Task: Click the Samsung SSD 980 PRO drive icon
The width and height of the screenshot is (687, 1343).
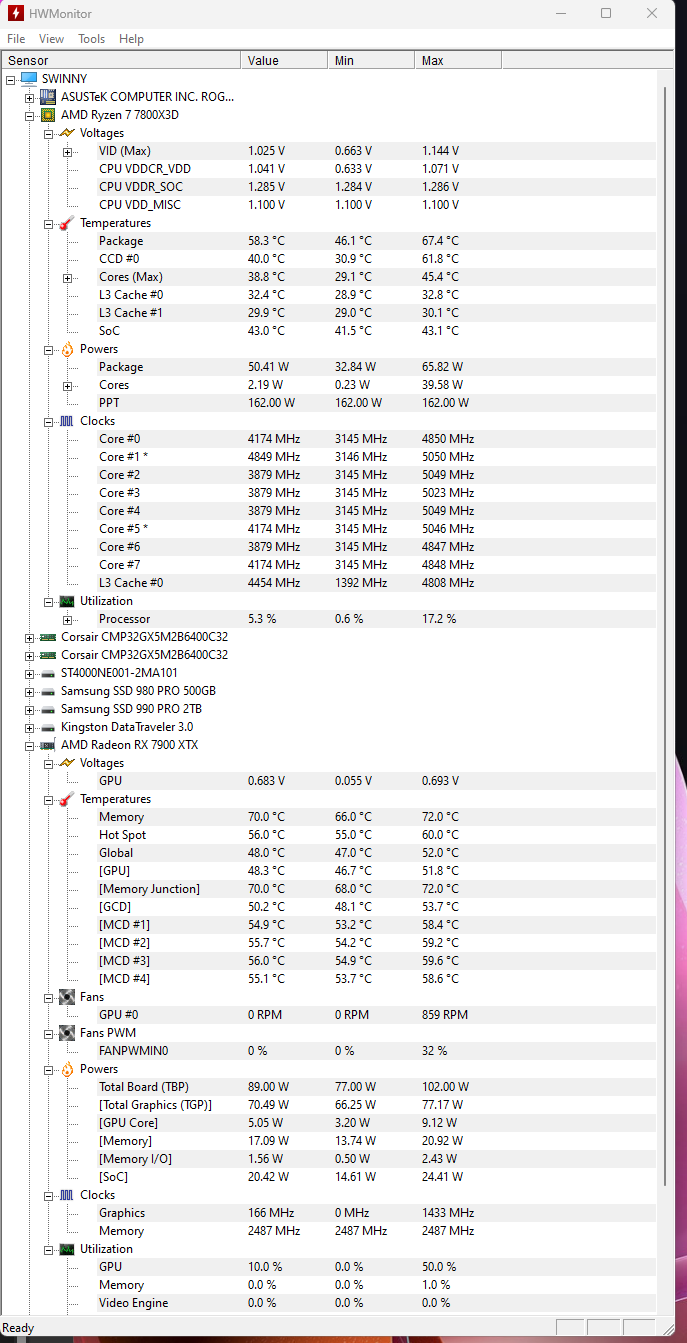Action: tap(48, 691)
